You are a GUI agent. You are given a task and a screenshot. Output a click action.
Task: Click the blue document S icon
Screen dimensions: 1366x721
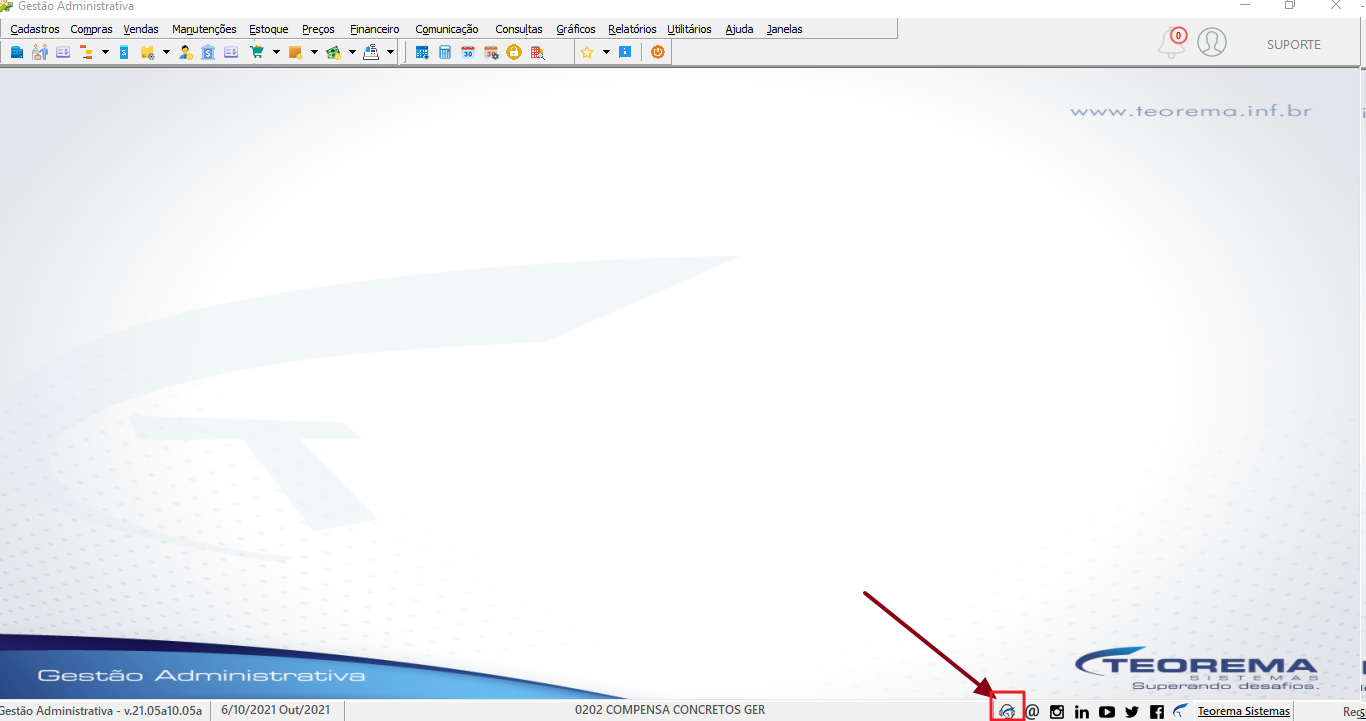124,52
